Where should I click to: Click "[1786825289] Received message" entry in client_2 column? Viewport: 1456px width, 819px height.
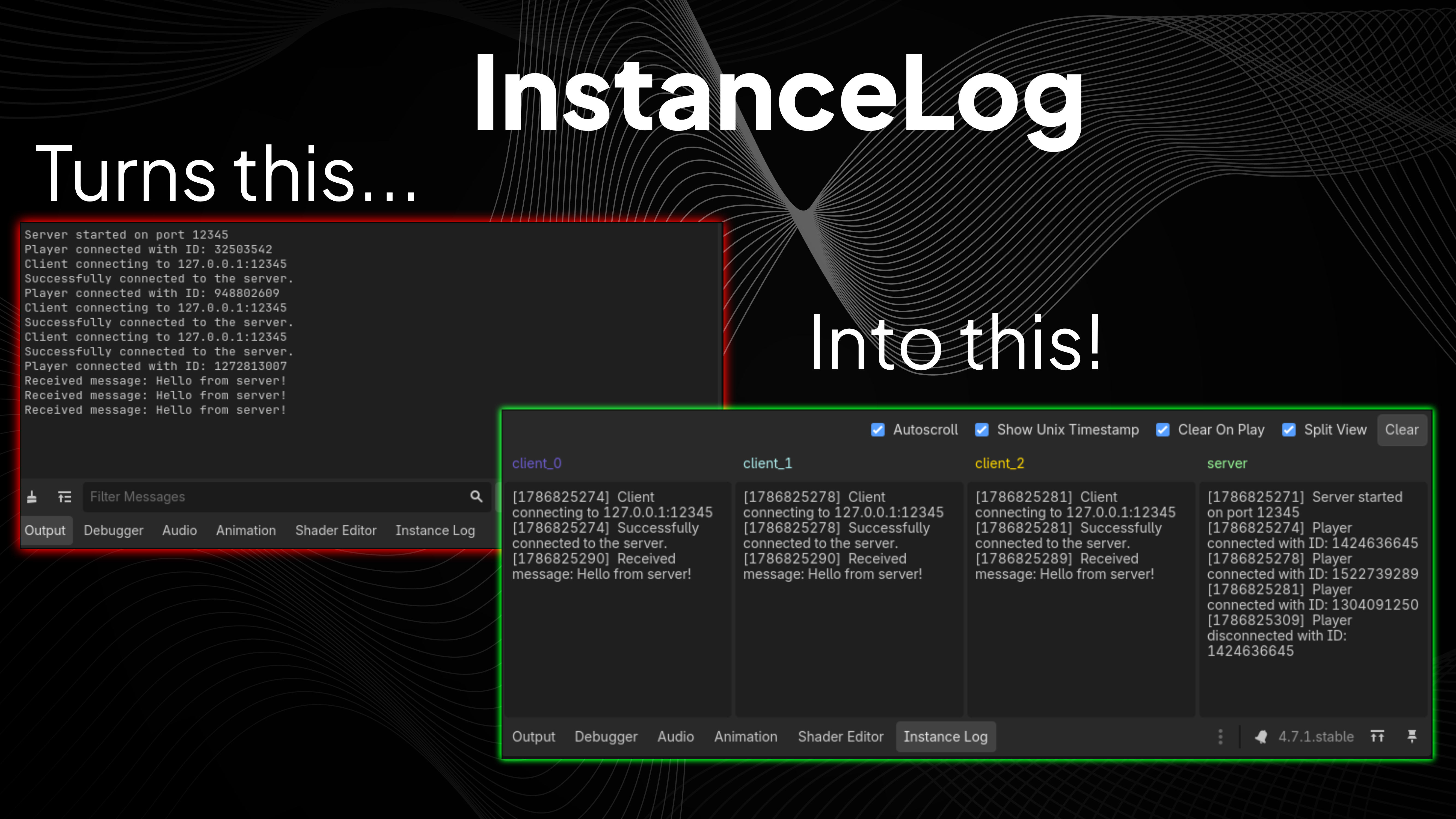tap(1064, 566)
